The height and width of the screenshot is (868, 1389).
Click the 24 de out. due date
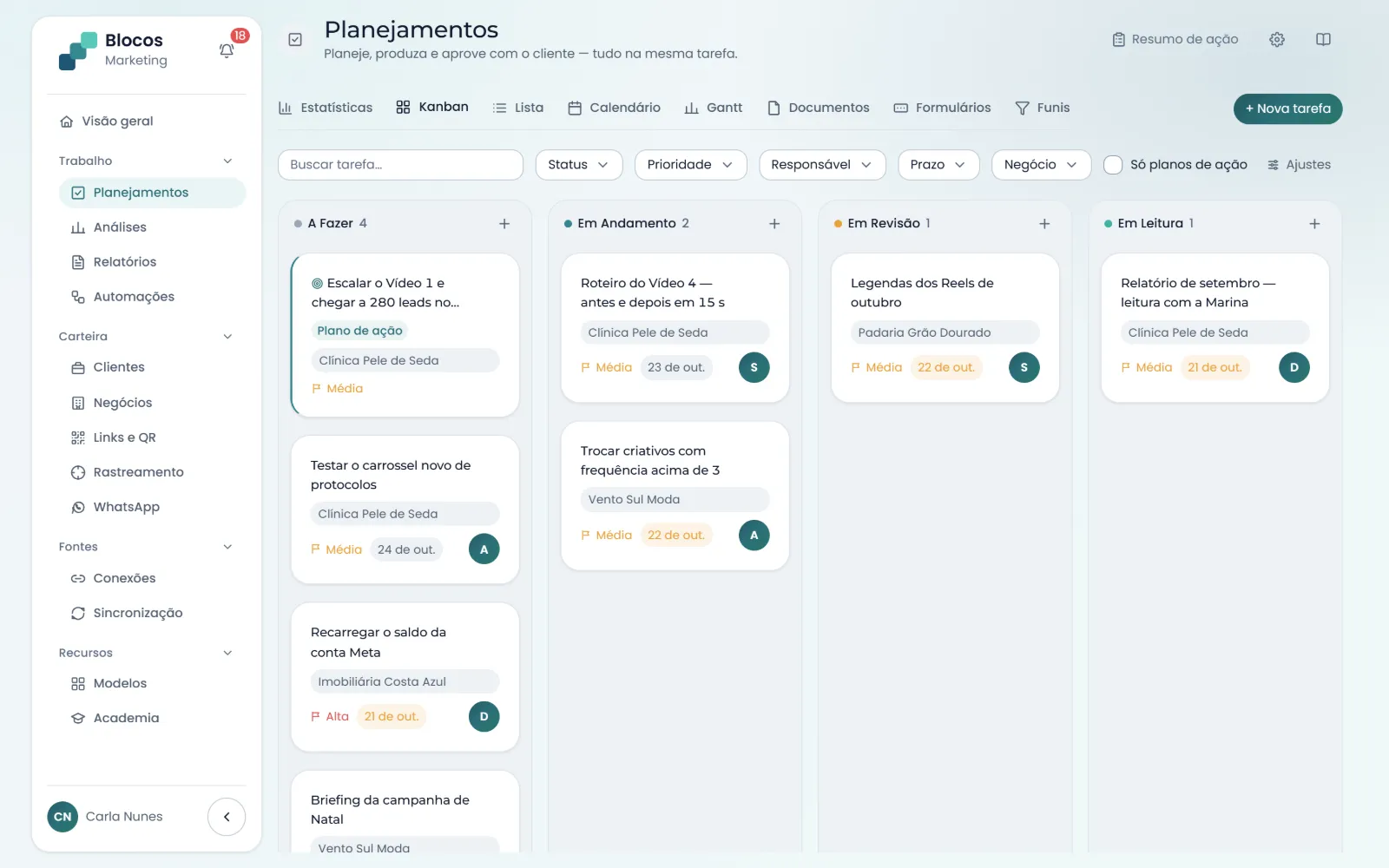click(406, 549)
